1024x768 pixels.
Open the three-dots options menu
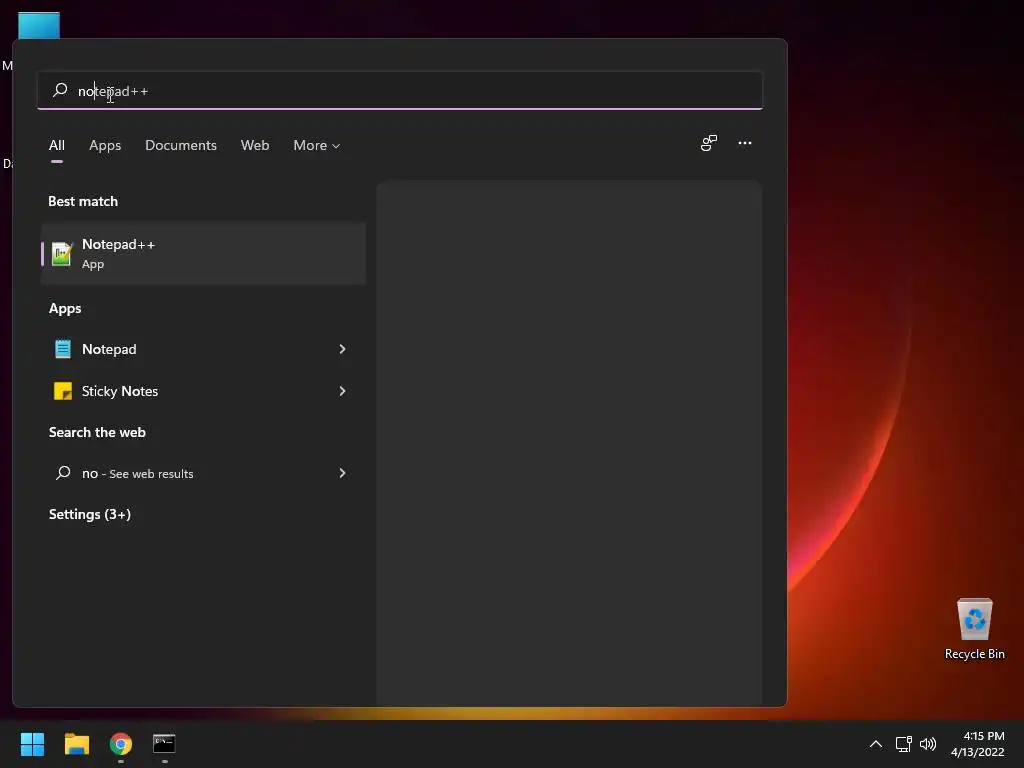click(x=745, y=143)
